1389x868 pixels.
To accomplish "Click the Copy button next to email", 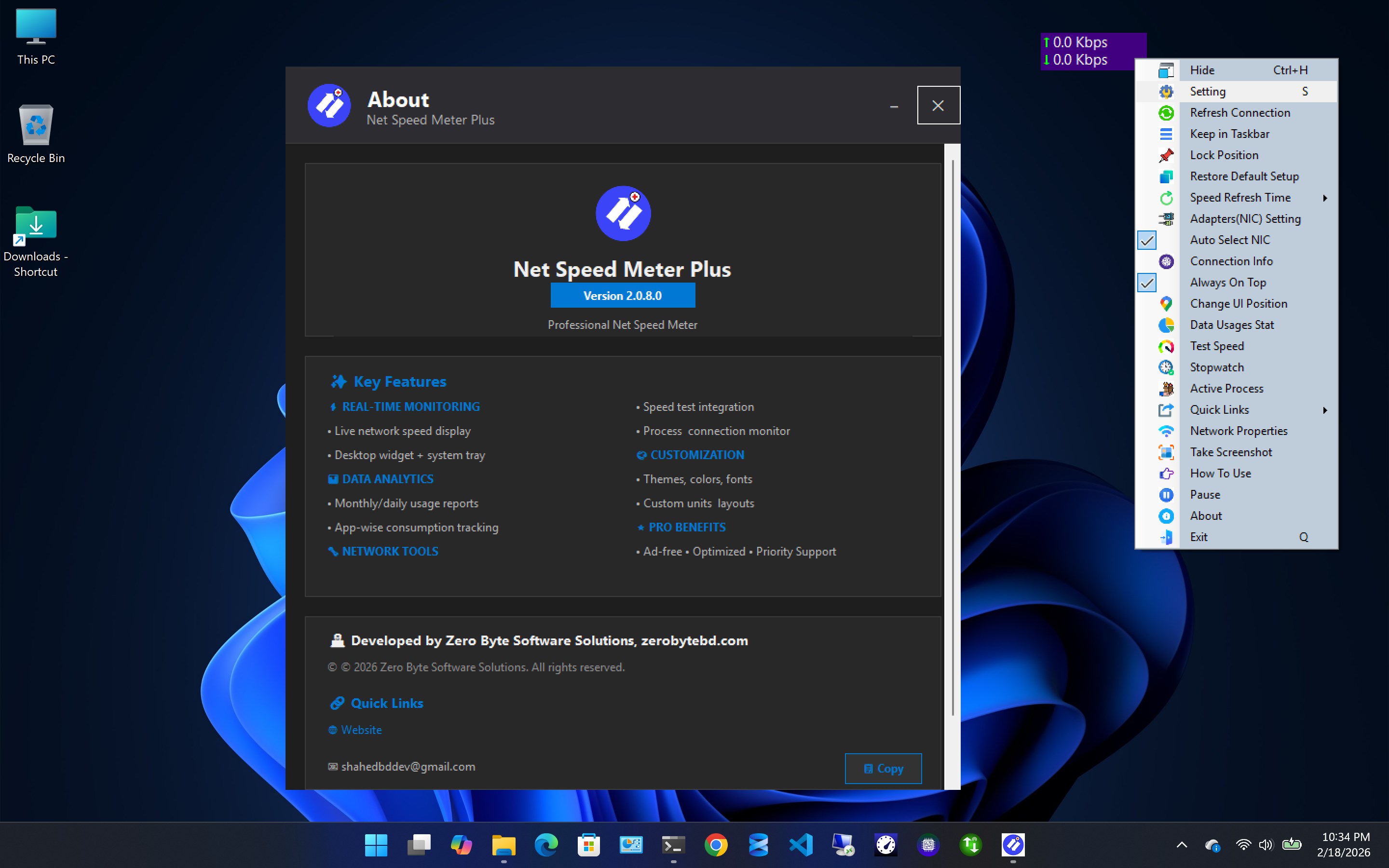I will (883, 769).
